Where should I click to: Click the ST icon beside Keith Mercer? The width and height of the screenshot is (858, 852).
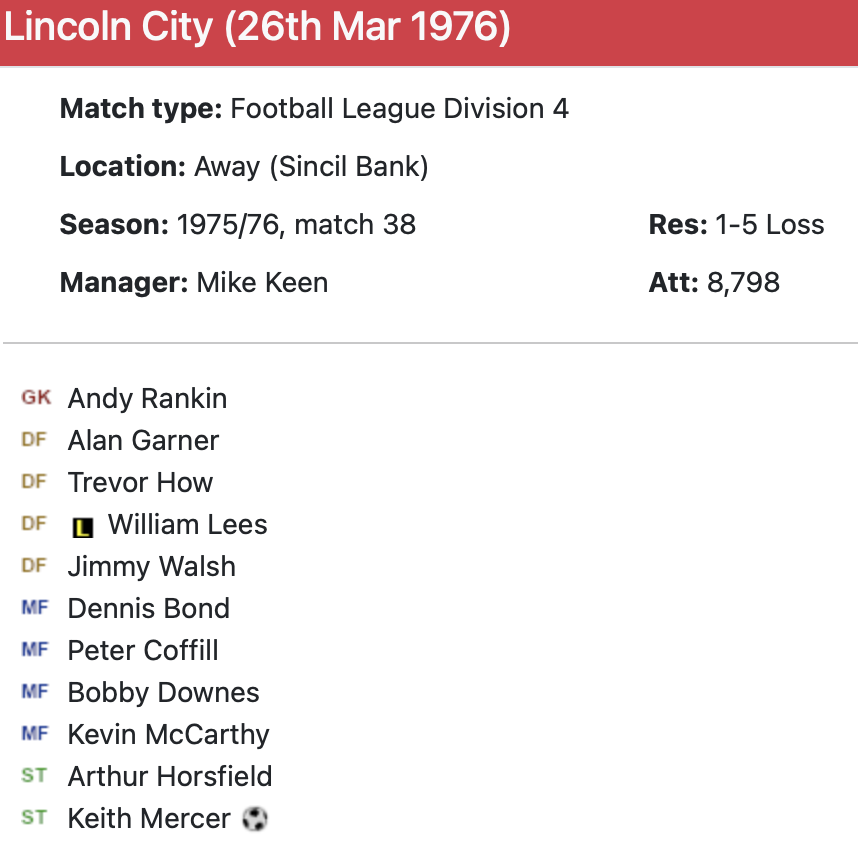point(34,818)
